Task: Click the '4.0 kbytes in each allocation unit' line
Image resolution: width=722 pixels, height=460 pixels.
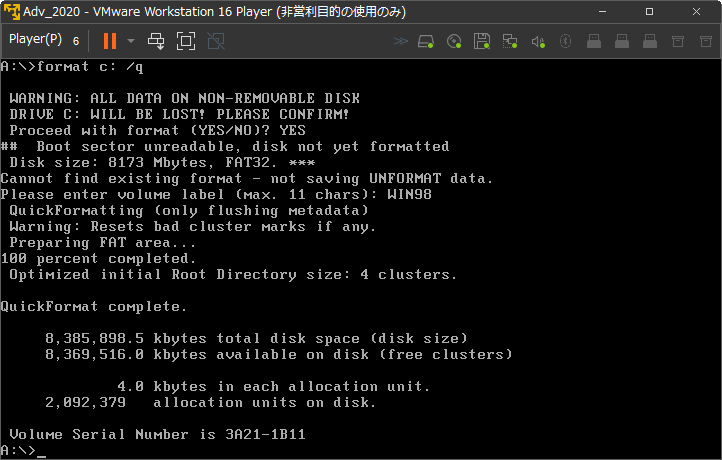Action: tap(274, 386)
